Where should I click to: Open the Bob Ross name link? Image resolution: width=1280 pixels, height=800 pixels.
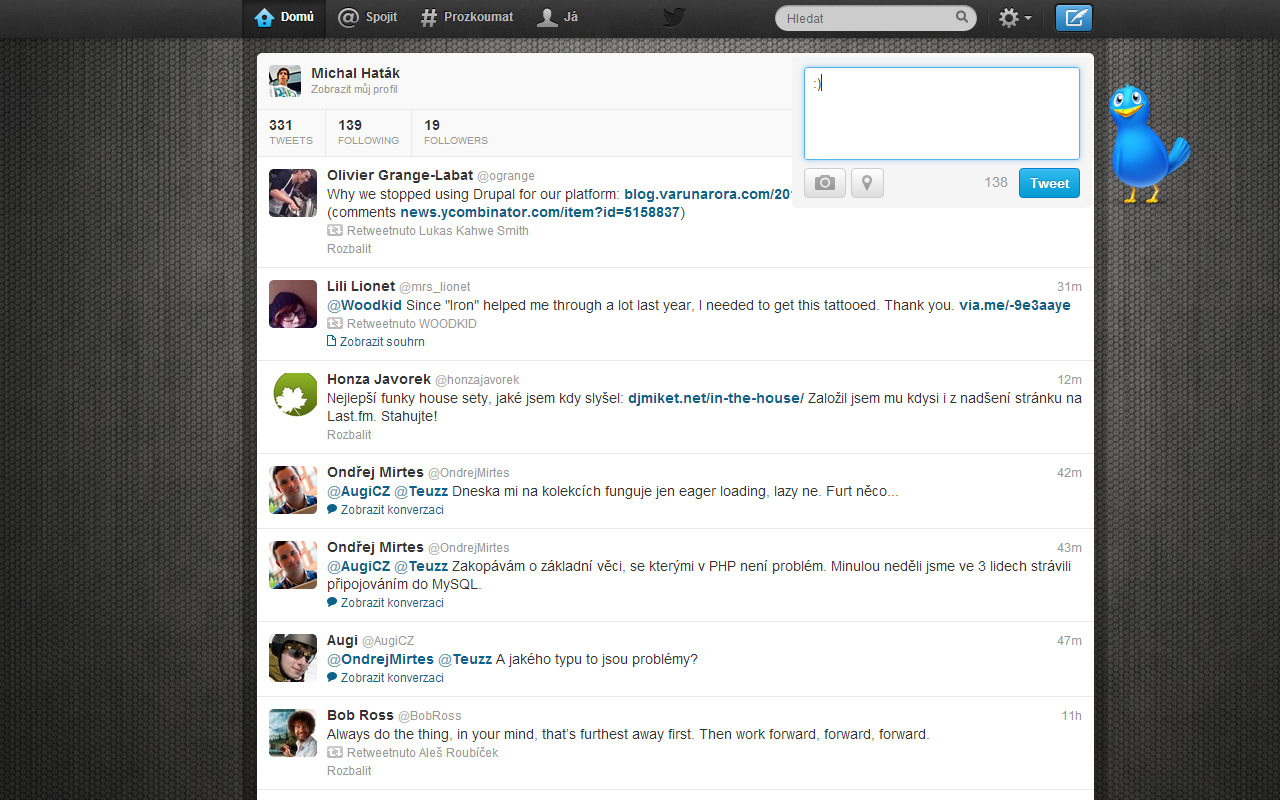pos(360,715)
